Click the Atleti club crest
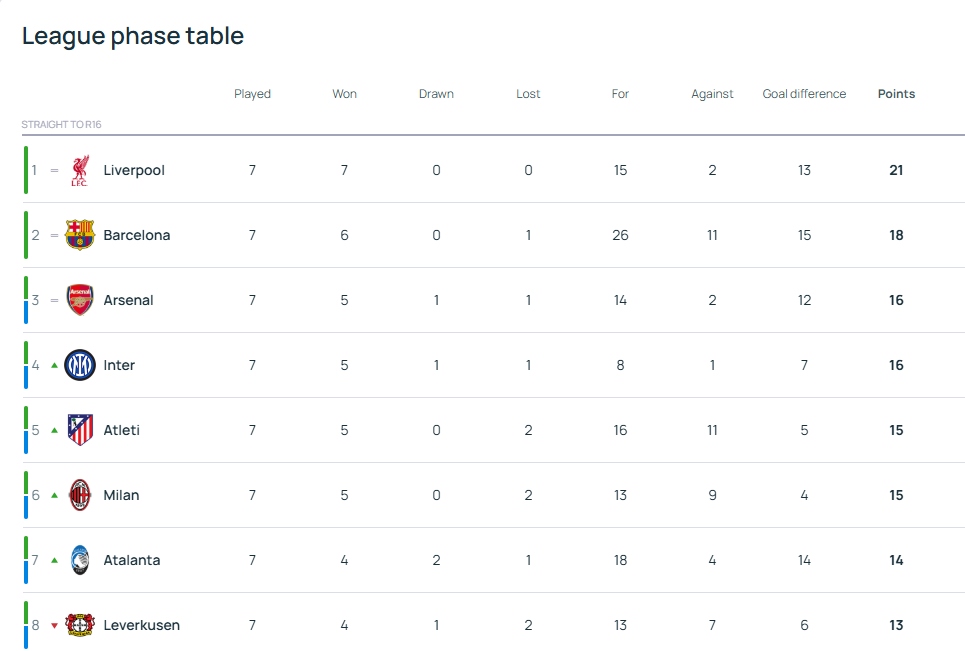Screen dimensions: 965x651 click(80, 430)
